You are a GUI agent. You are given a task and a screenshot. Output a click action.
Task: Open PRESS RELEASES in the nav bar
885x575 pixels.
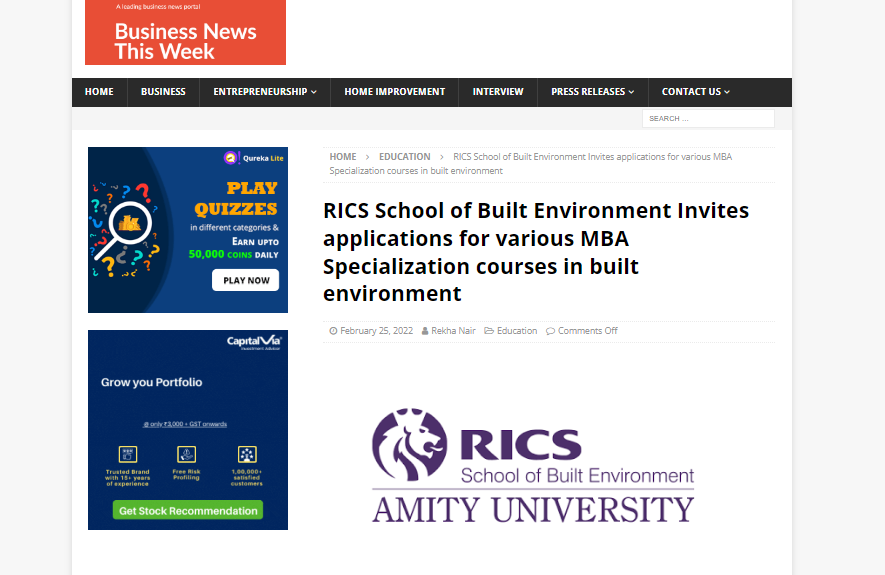pos(588,92)
